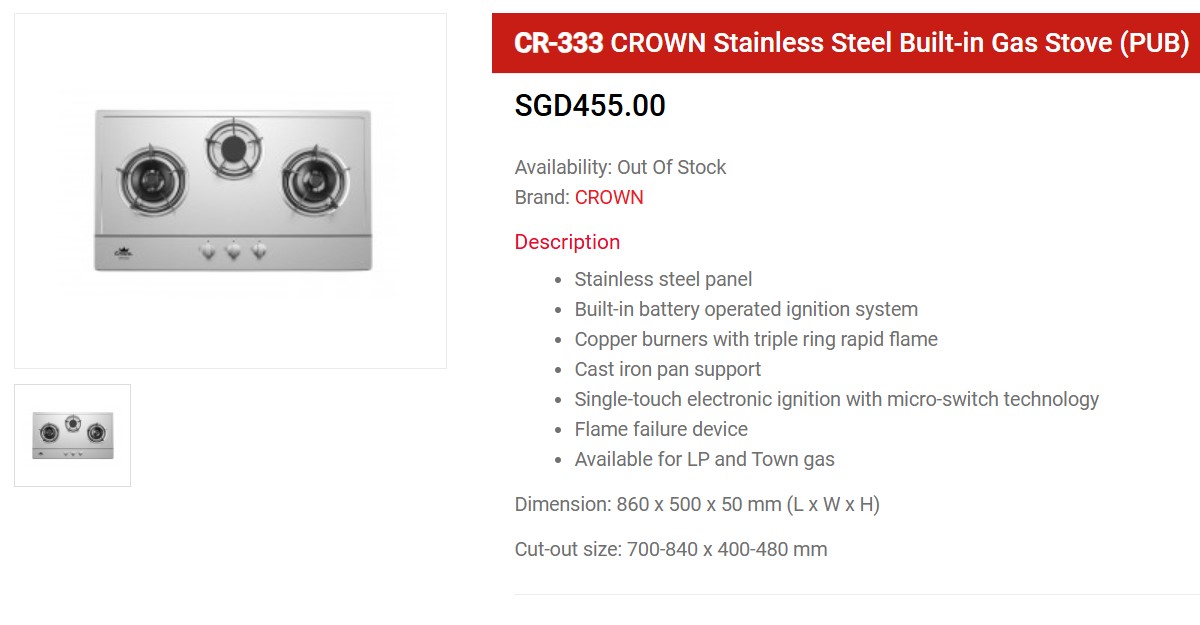1200x625 pixels.
Task: Click the Crown logo on the stove photo
Action: coord(126,250)
